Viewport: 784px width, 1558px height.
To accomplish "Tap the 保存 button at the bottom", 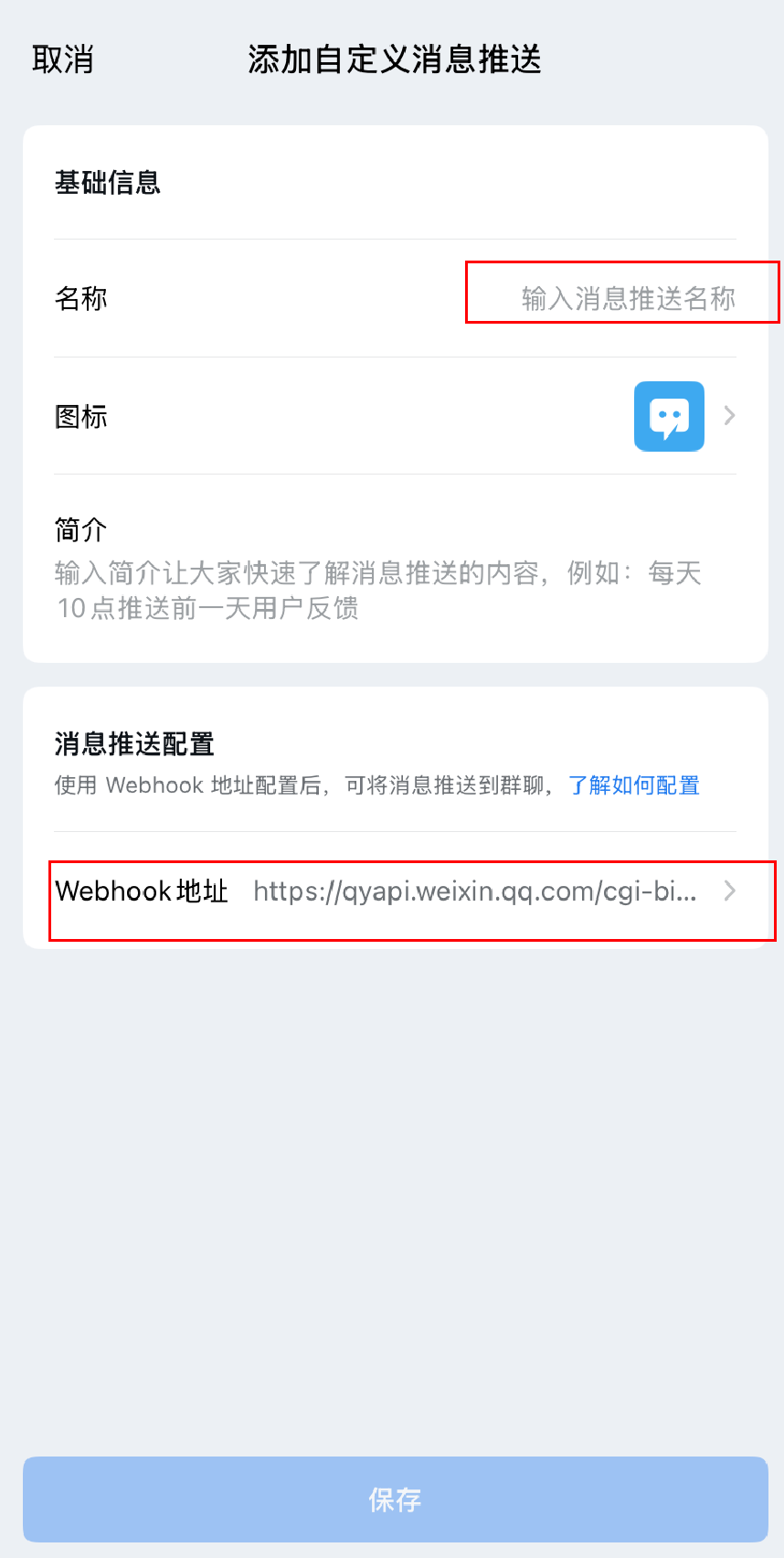I will [x=396, y=1499].
